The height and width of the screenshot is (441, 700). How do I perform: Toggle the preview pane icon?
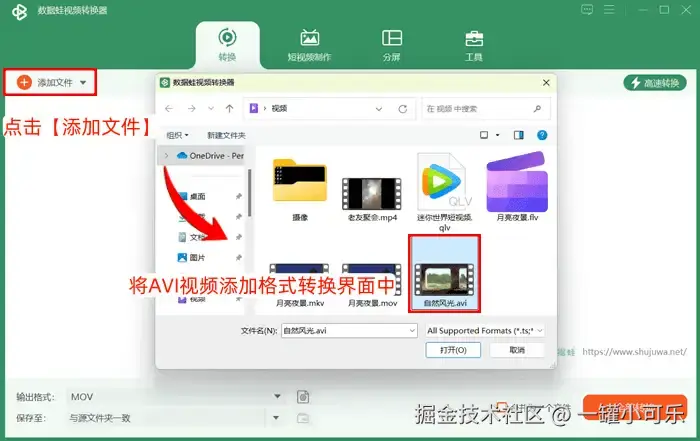[518, 135]
